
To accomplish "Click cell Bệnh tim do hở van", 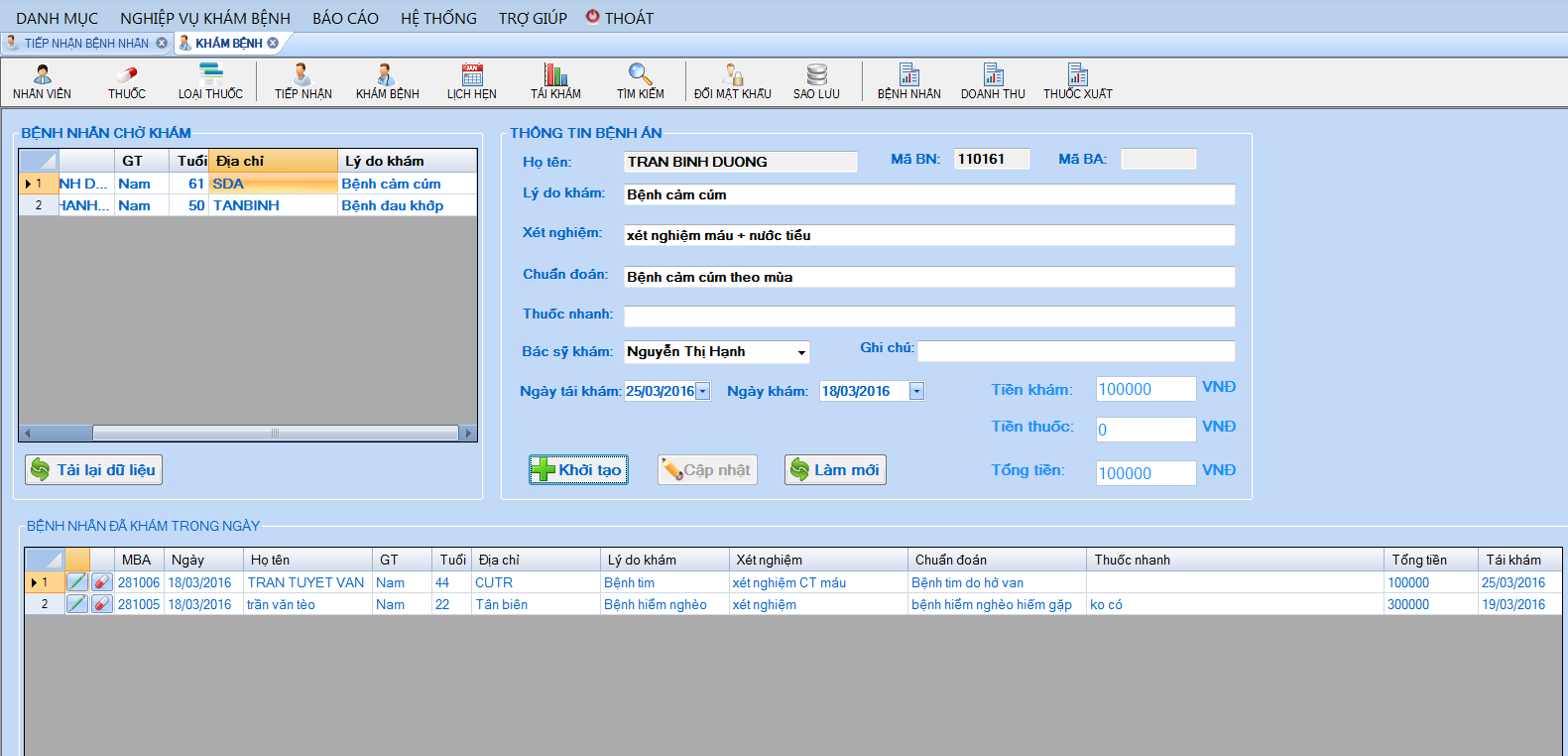I will (997, 582).
